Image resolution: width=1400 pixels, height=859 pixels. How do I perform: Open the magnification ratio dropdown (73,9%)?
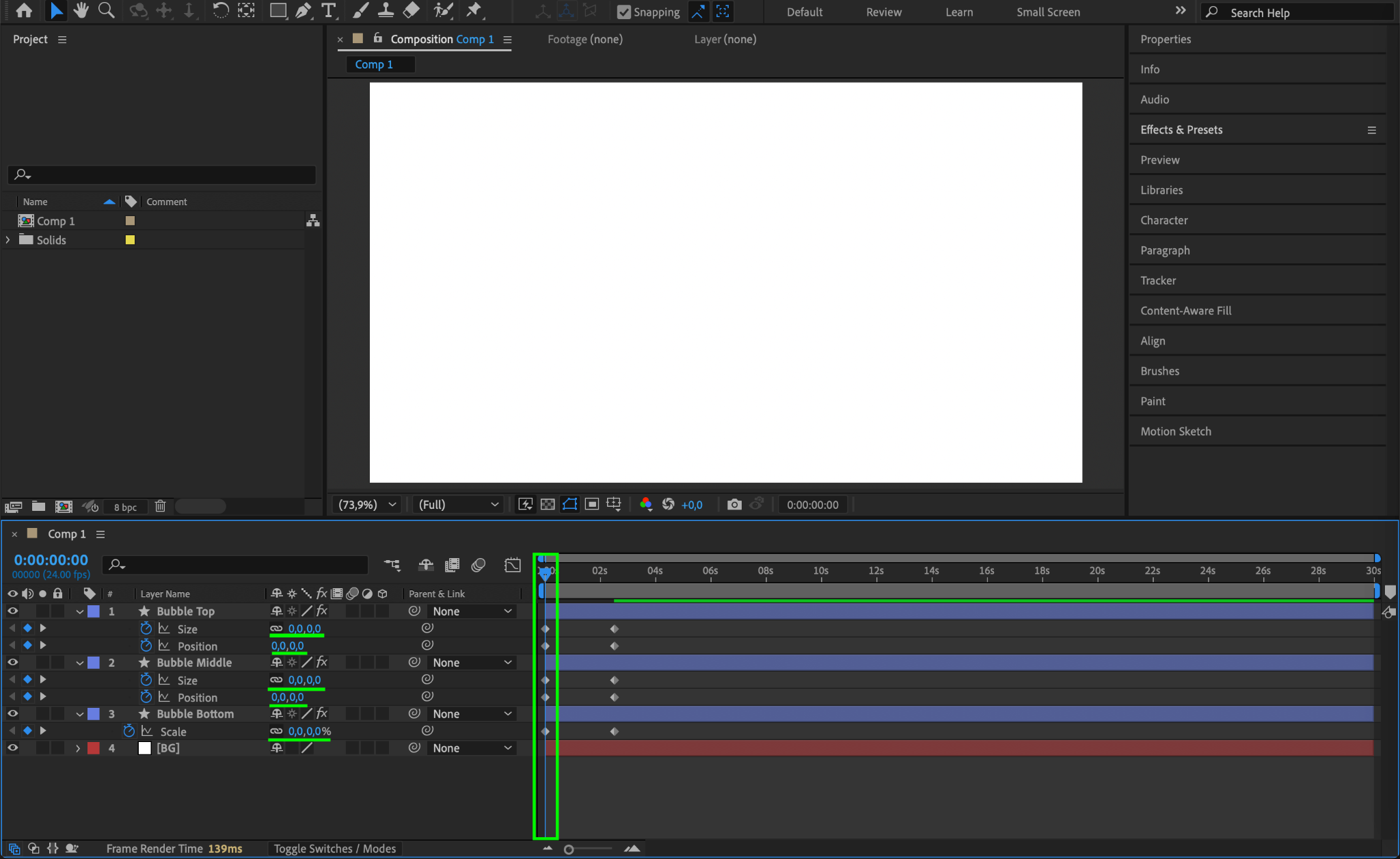click(x=367, y=504)
